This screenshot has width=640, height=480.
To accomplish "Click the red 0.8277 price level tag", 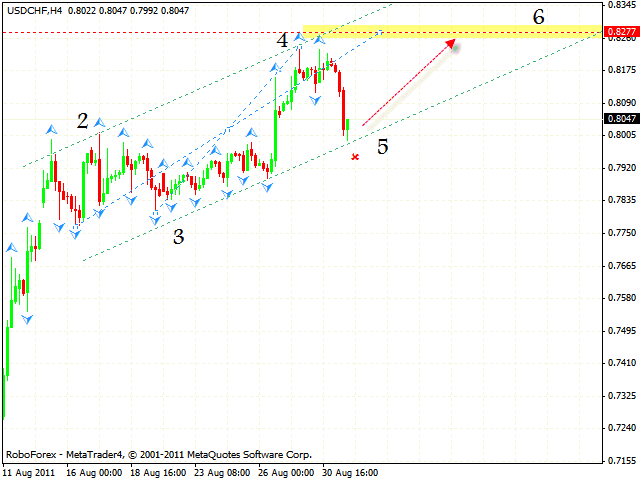I will click(x=620, y=32).
